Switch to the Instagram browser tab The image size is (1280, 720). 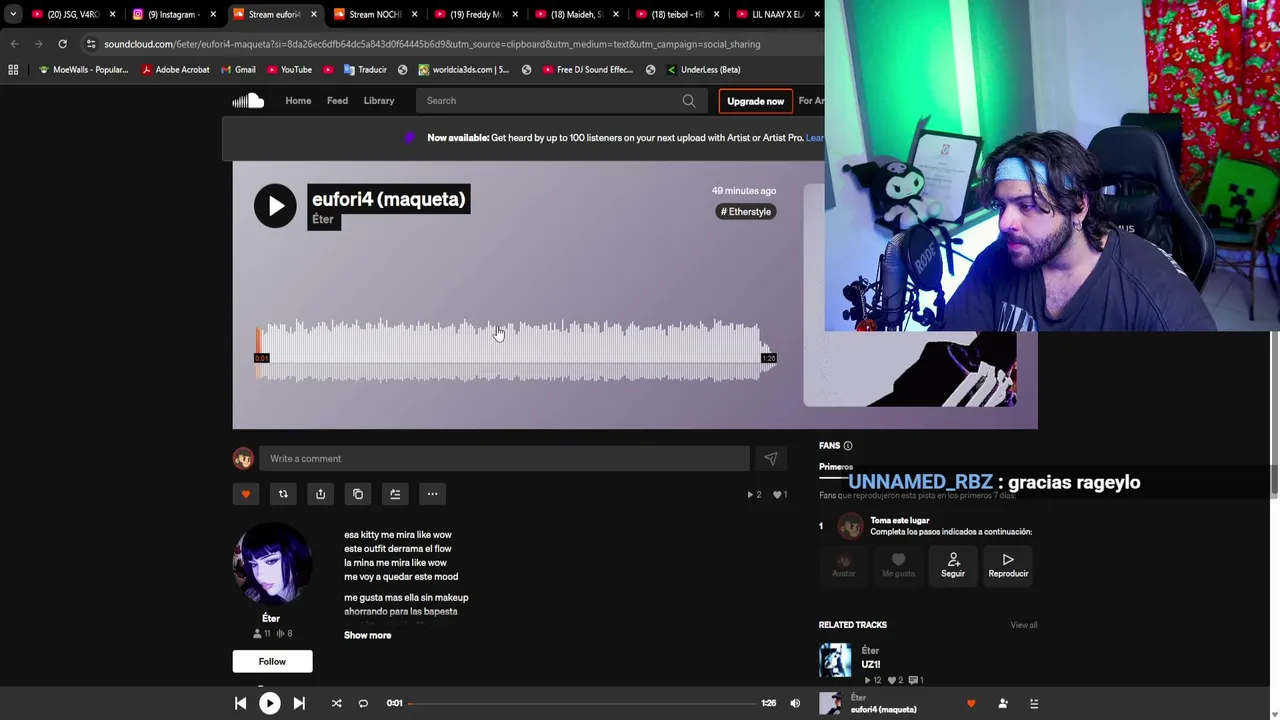[x=174, y=14]
